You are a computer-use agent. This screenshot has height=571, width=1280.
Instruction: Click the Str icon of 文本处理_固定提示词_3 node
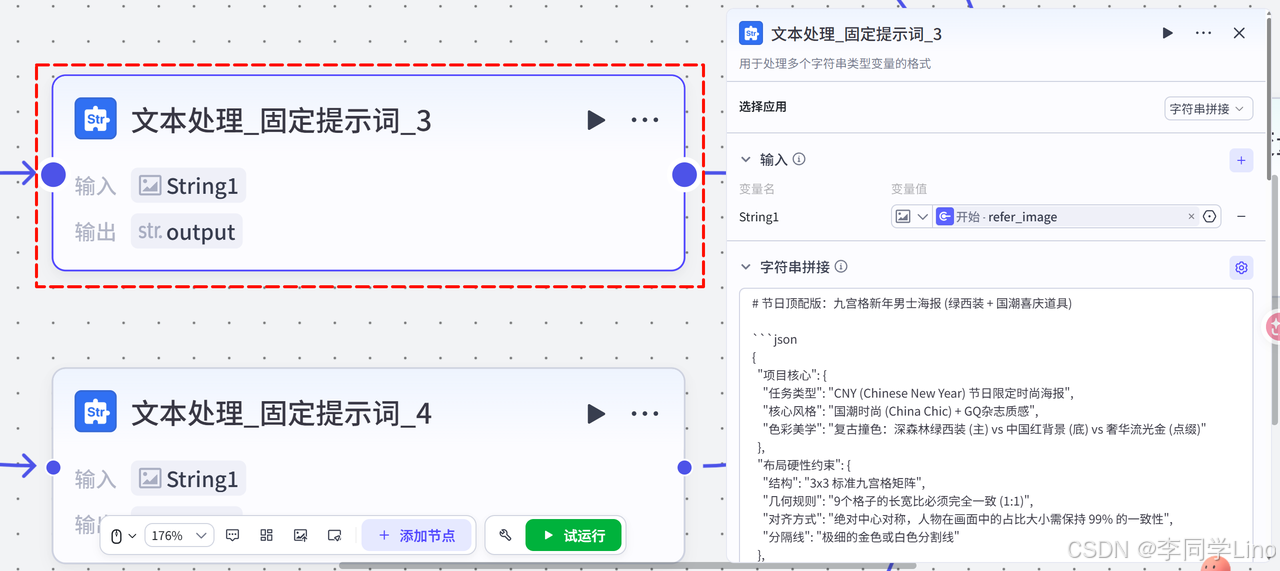click(96, 119)
